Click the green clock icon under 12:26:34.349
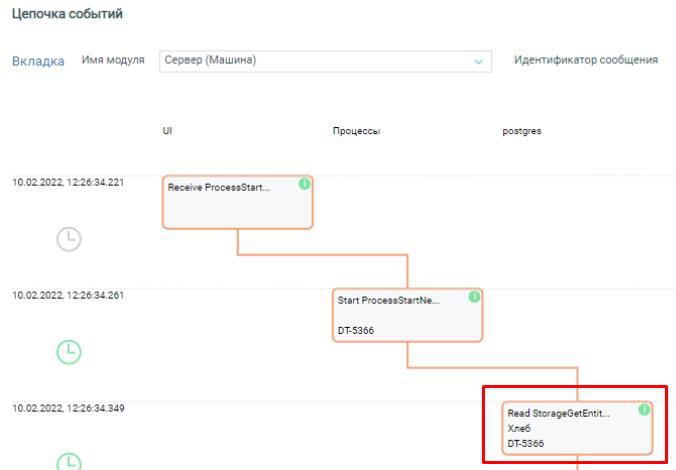The image size is (676, 470). (x=68, y=462)
